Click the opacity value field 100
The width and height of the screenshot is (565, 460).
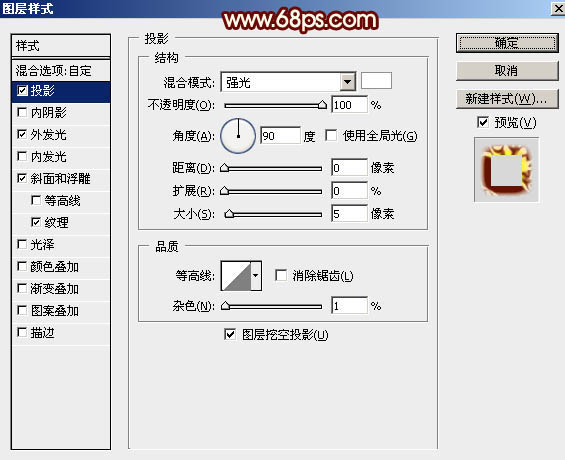(350, 105)
